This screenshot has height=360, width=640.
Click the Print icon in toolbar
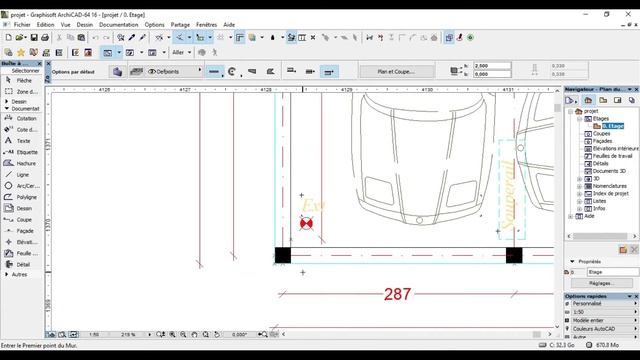45,38
